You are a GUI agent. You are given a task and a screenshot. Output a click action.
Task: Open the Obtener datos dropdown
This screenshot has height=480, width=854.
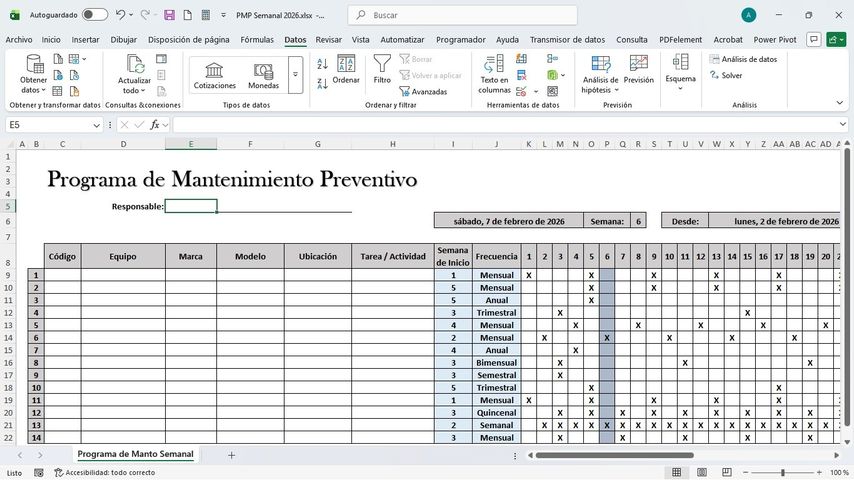pyautogui.click(x=33, y=75)
